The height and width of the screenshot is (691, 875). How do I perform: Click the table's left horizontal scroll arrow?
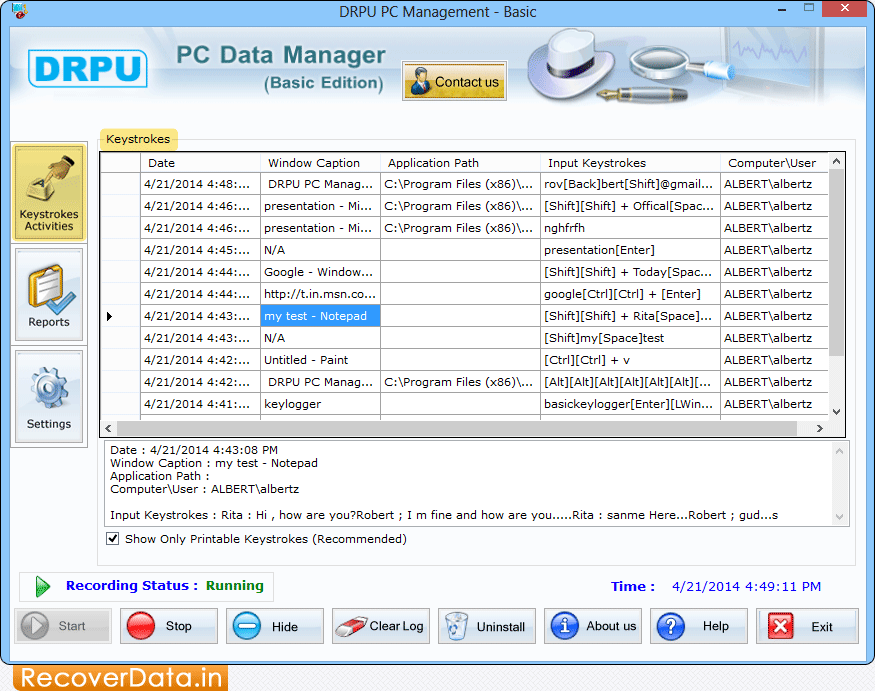point(109,429)
